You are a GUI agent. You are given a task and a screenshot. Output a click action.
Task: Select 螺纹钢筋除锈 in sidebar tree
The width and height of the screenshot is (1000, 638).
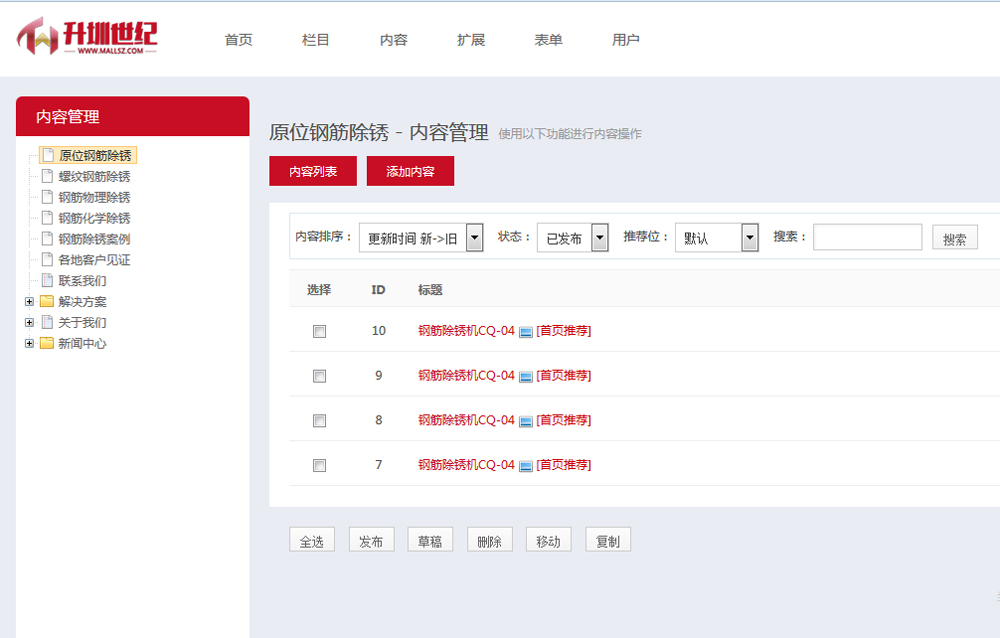click(94, 176)
